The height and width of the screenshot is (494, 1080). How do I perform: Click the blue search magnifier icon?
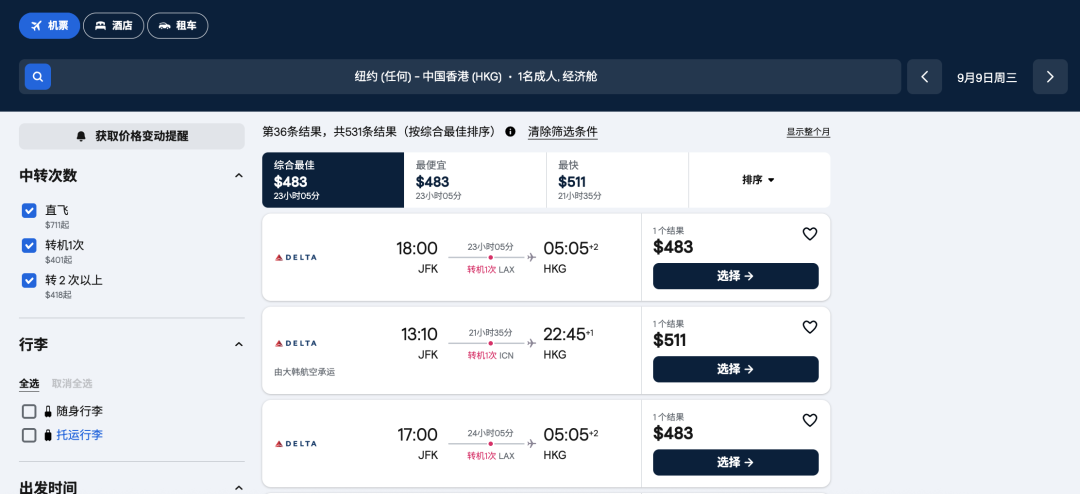click(38, 77)
